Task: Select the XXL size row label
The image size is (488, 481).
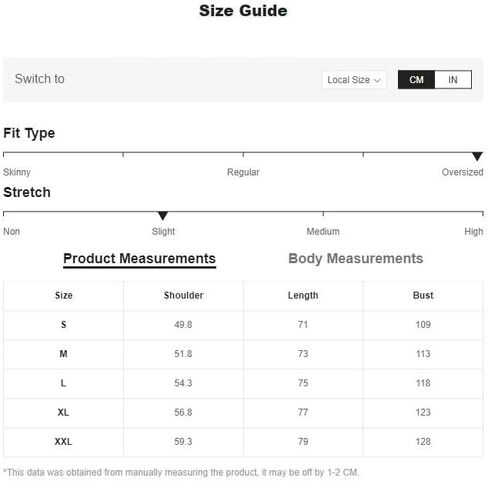Action: (x=63, y=442)
